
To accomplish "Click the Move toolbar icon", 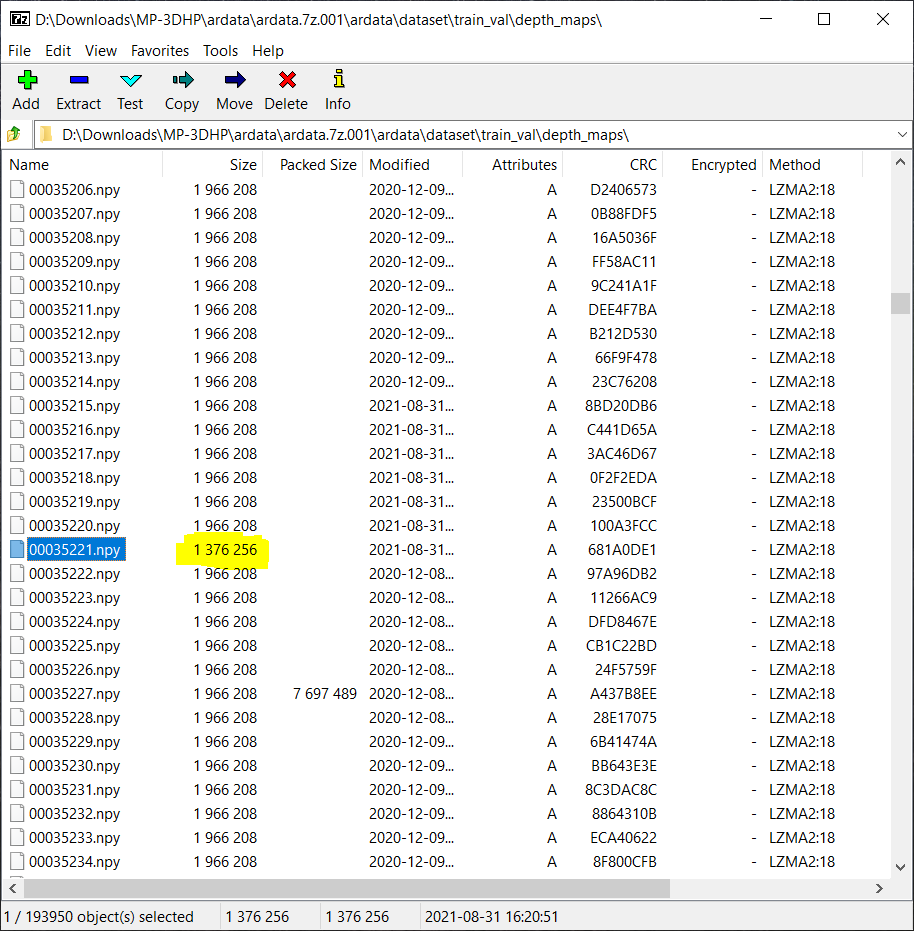I will pos(233,90).
